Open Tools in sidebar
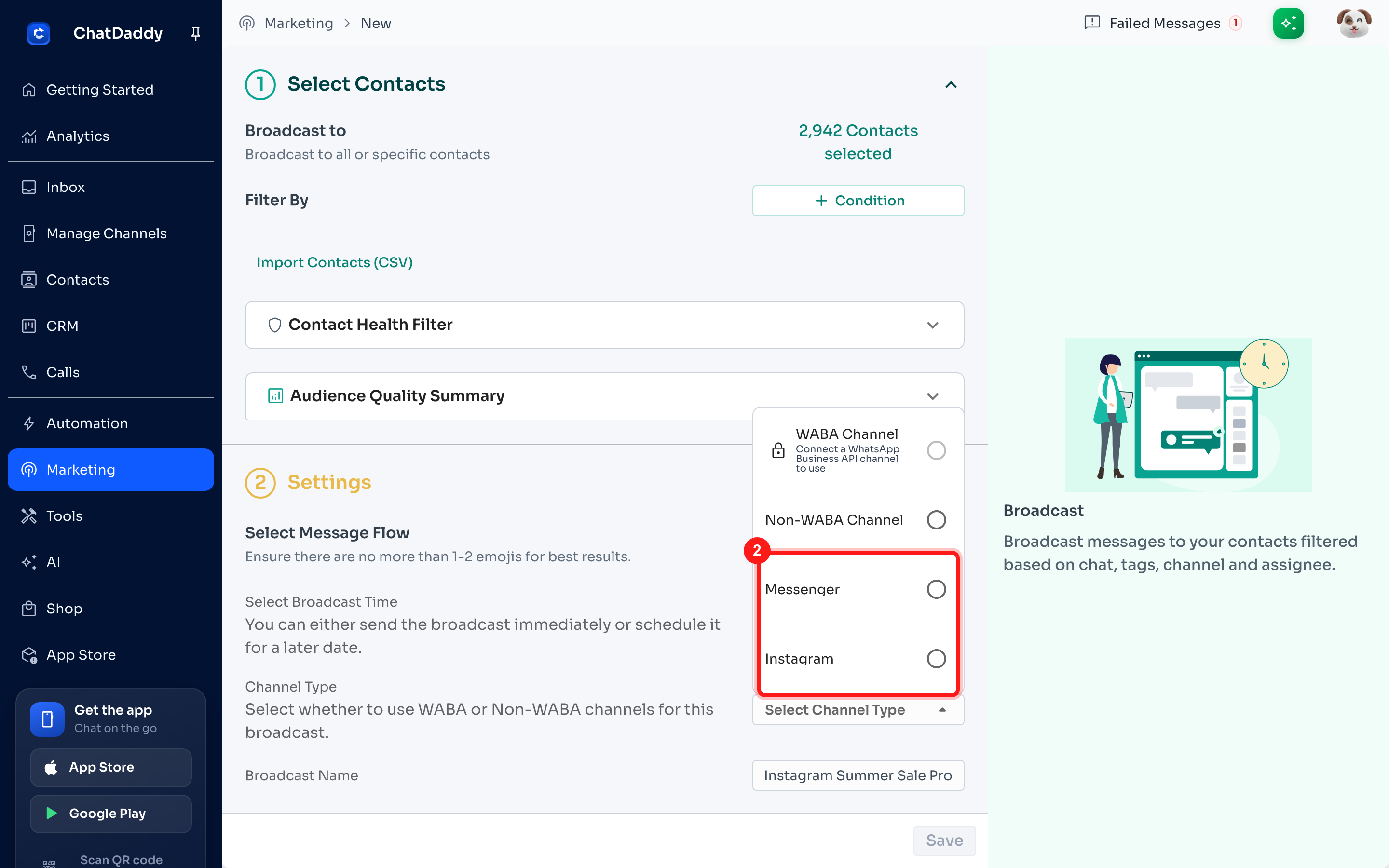 click(111, 516)
